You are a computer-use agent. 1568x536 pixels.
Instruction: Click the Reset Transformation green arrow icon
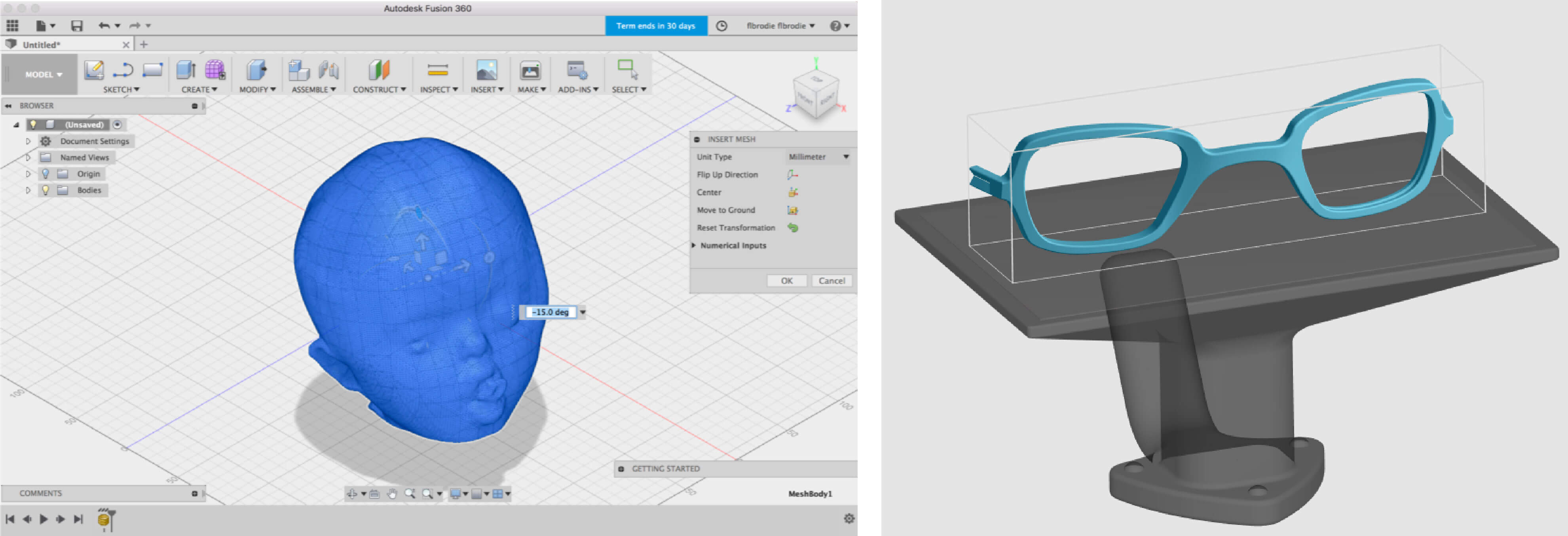point(792,228)
